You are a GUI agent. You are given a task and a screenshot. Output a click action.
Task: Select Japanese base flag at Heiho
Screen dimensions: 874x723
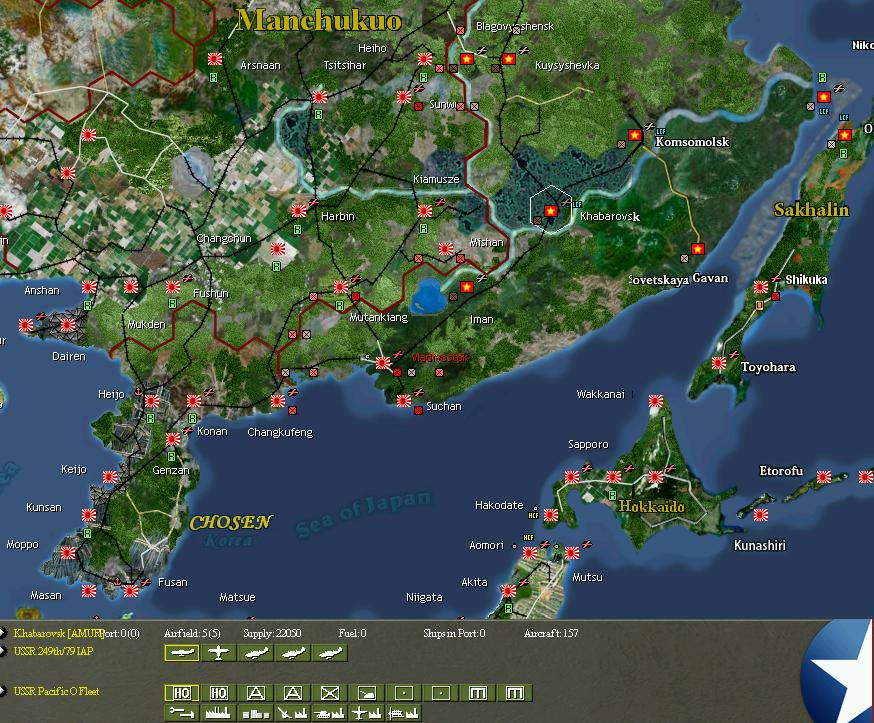425,59
